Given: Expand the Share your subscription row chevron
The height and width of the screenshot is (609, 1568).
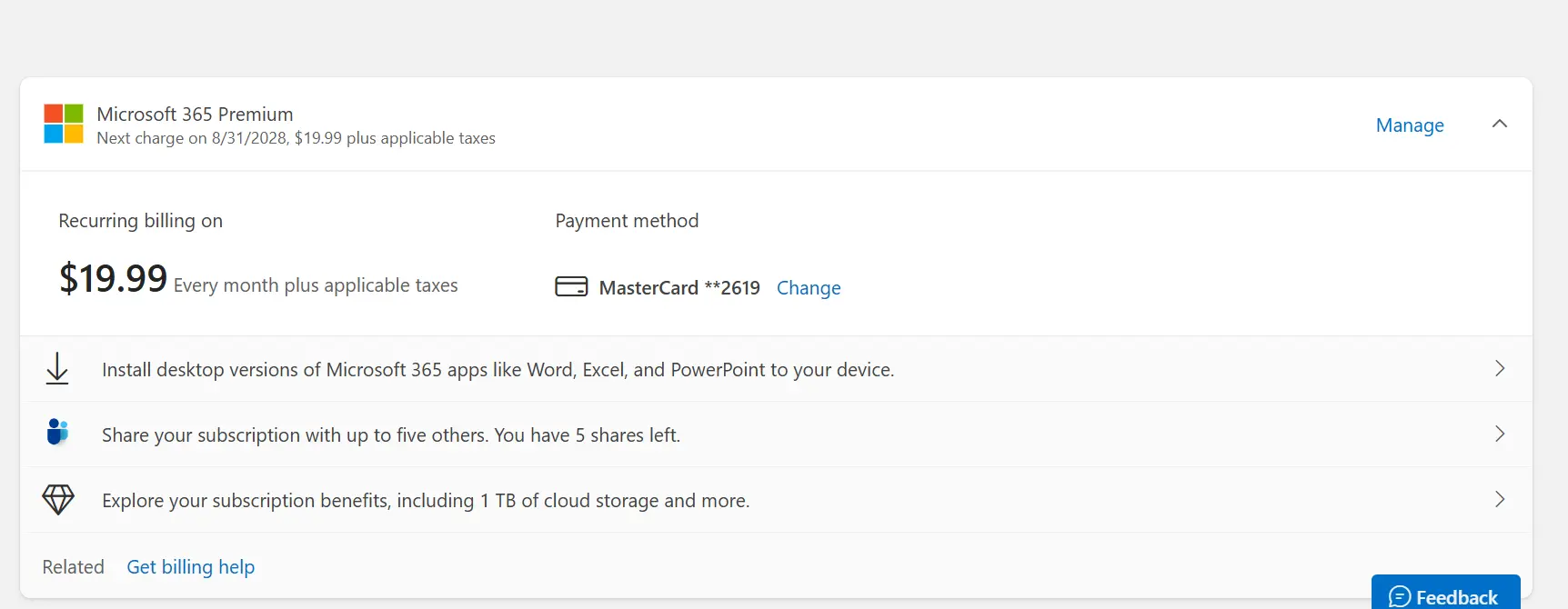Looking at the screenshot, I should pyautogui.click(x=1500, y=434).
